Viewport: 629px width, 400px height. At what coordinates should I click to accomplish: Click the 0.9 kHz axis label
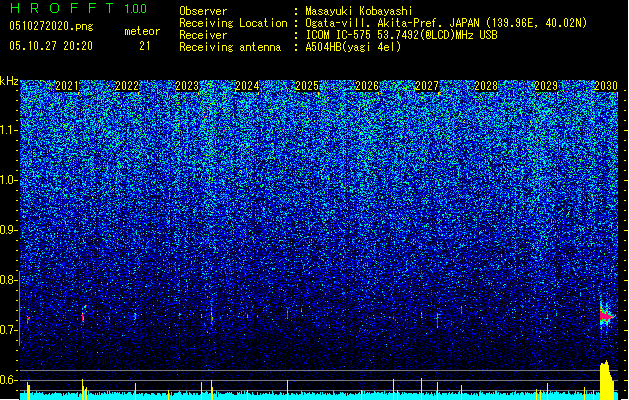point(9,230)
